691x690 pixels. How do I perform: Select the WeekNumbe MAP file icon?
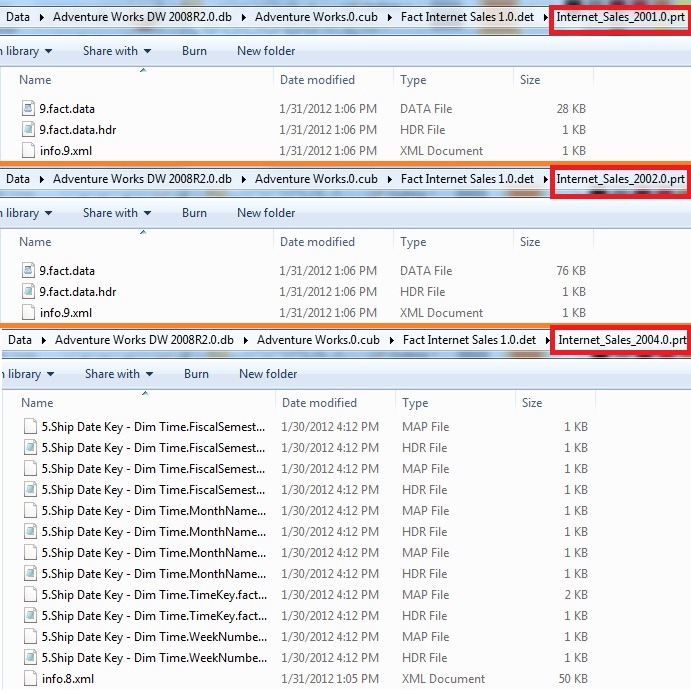click(30, 637)
